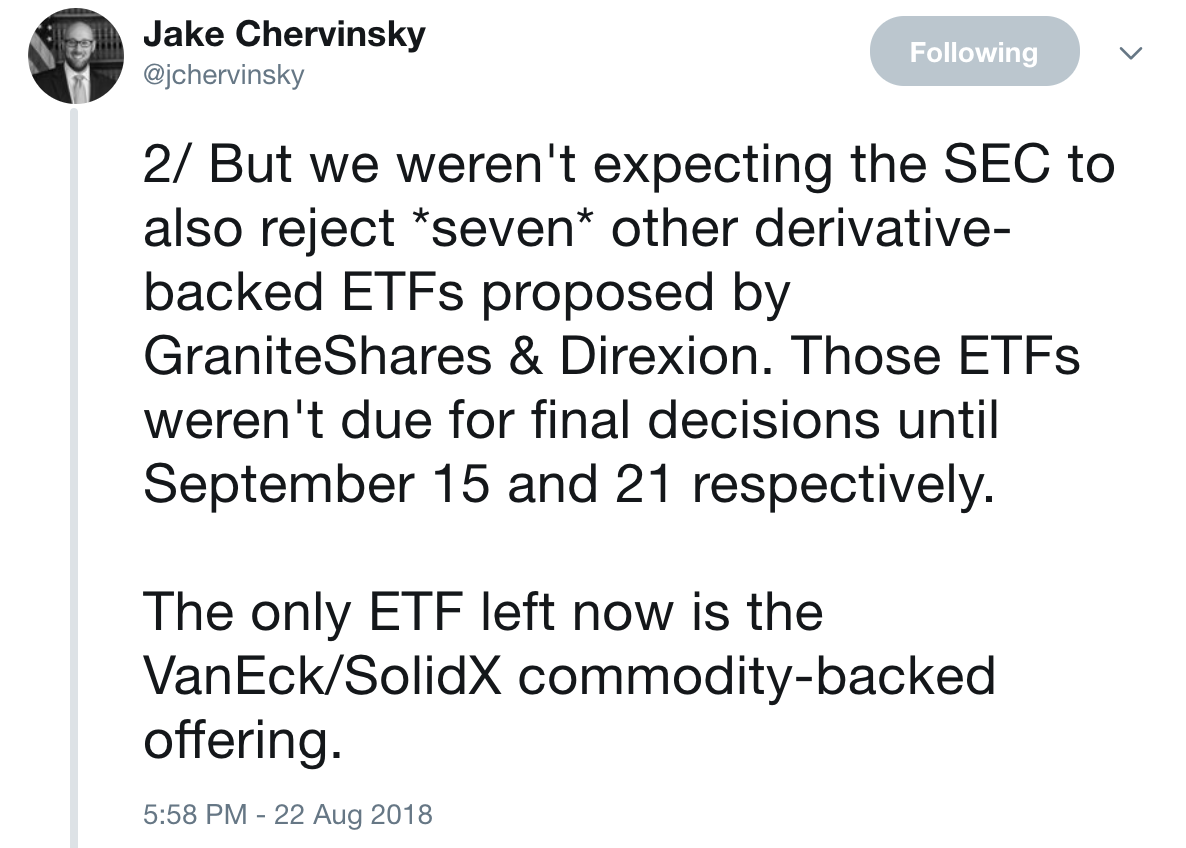Click VanEck/SolidX in the tweet text
Image resolution: width=1186 pixels, height=848 pixels.
(x=322, y=676)
